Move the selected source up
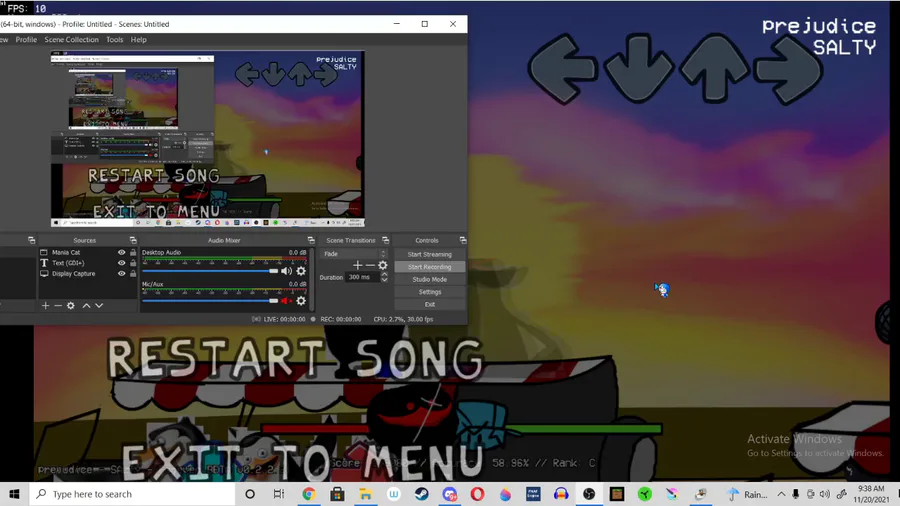This screenshot has height=506, width=900. point(86,306)
